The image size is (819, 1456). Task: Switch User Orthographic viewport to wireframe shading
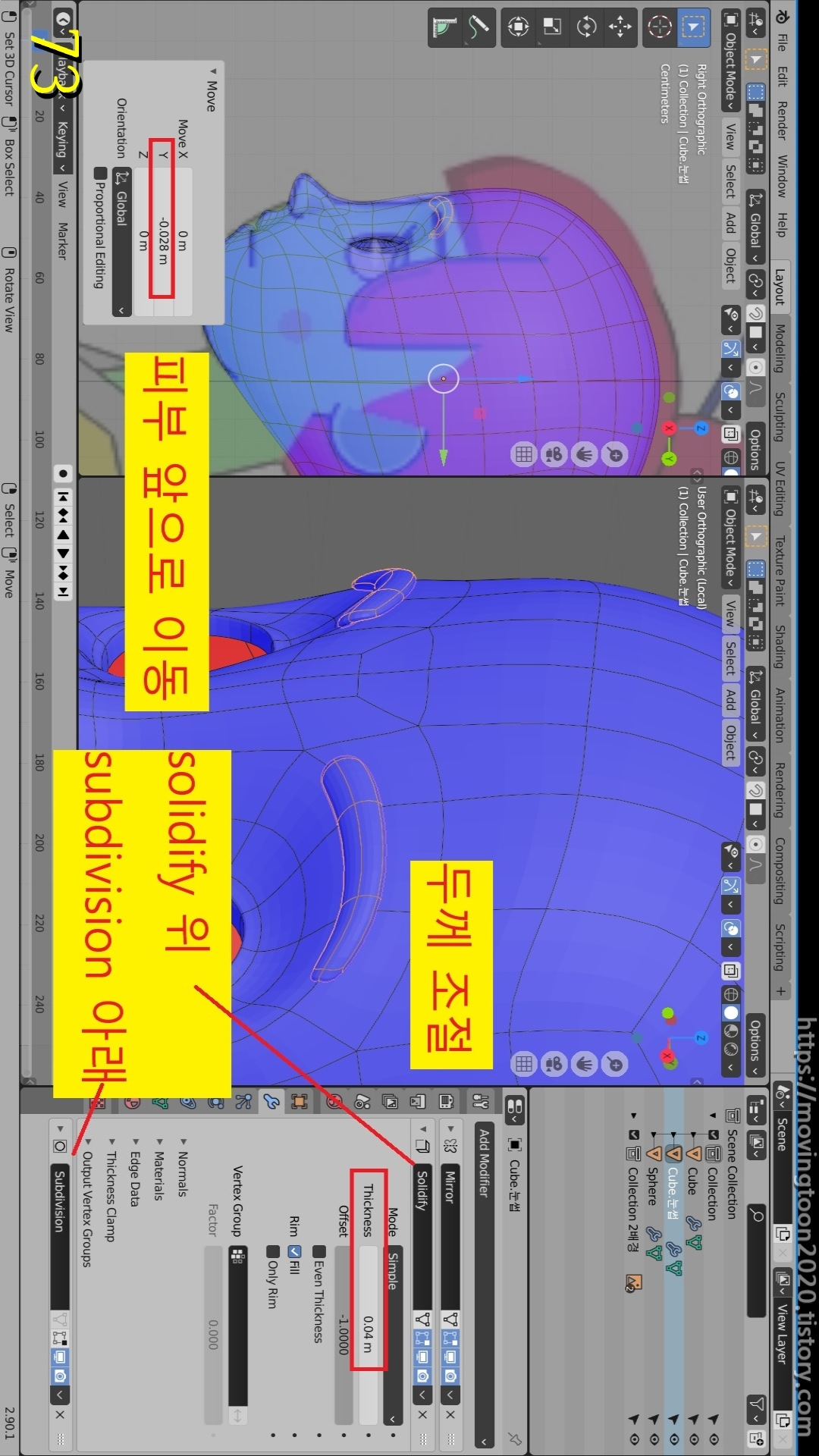click(731, 993)
